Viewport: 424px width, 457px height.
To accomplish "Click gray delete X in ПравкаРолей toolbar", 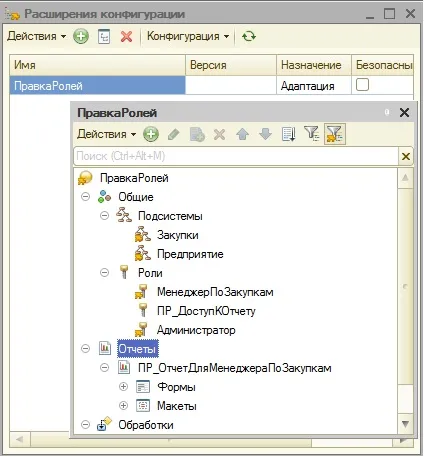I will [219, 134].
